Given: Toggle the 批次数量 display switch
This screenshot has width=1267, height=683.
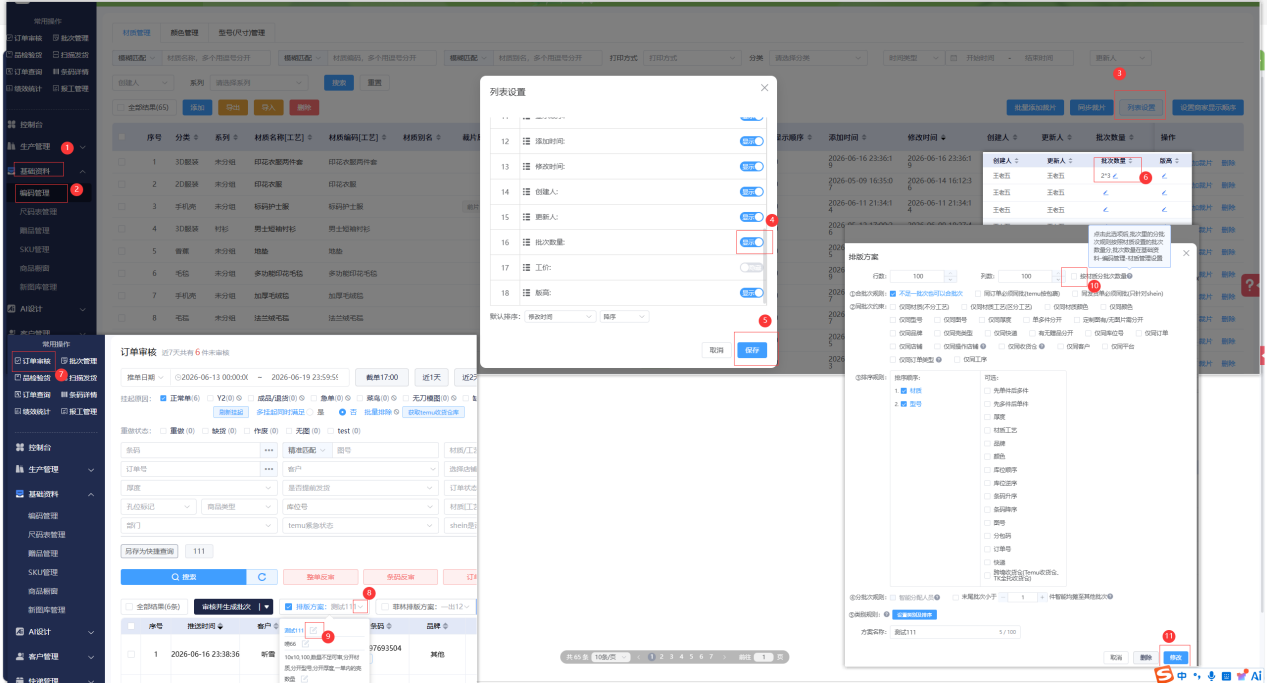Looking at the screenshot, I should [x=751, y=242].
